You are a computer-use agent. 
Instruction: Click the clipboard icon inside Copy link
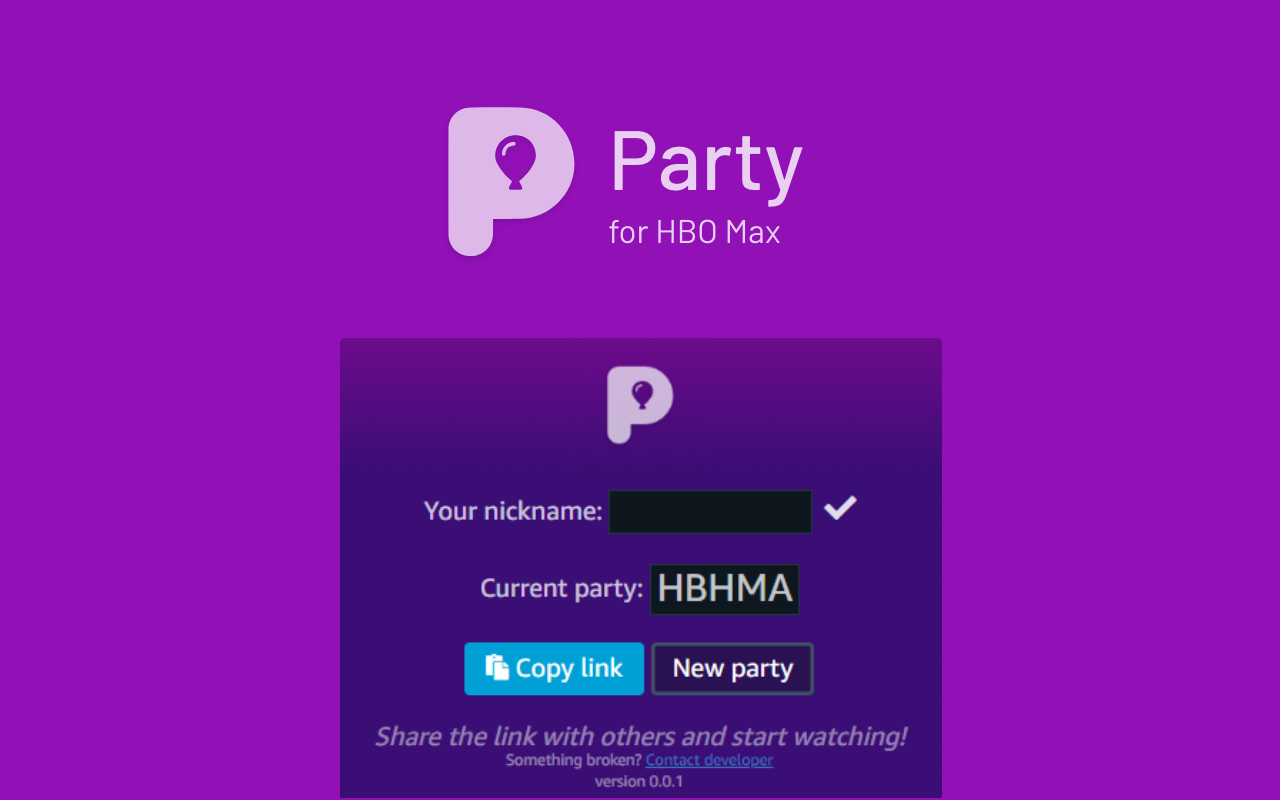(x=497, y=668)
